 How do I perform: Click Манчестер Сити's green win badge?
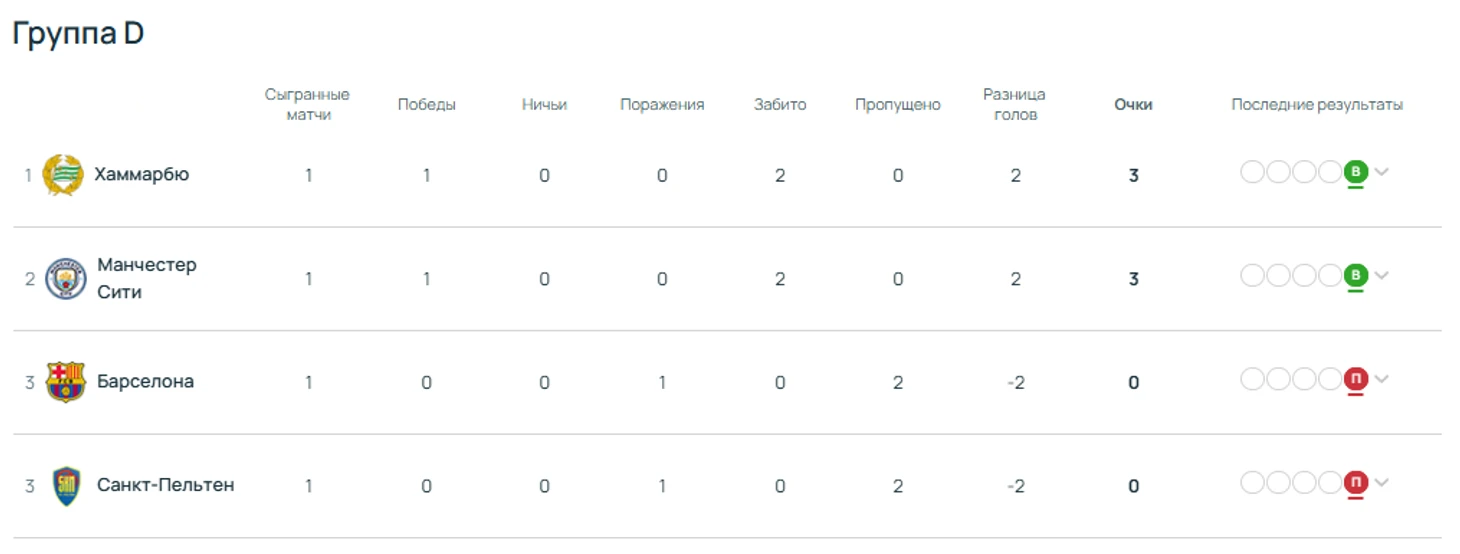click(x=1355, y=275)
